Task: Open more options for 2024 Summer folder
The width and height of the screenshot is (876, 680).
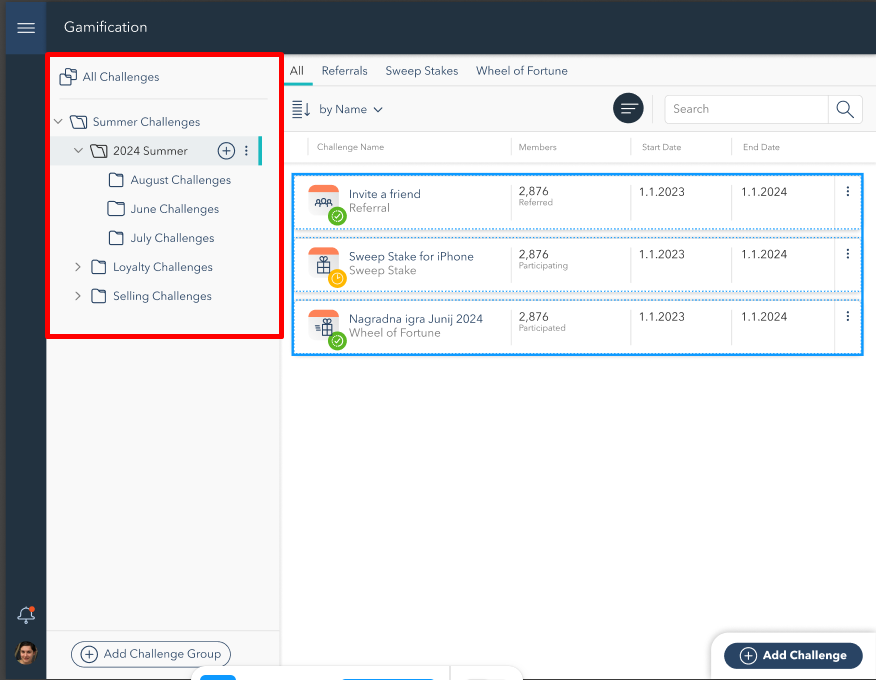Action: tap(246, 150)
